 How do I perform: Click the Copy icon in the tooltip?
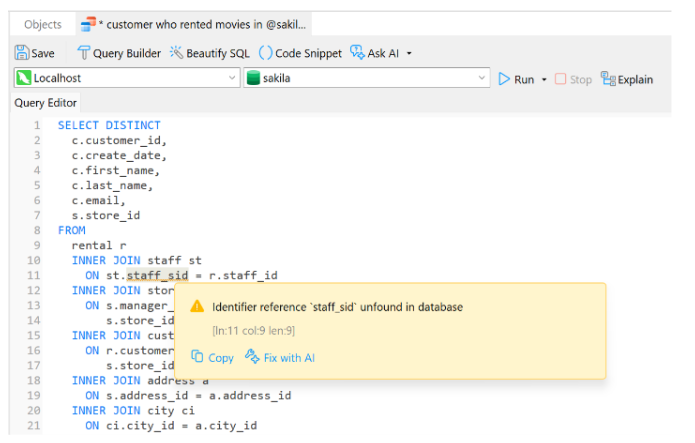tap(197, 356)
